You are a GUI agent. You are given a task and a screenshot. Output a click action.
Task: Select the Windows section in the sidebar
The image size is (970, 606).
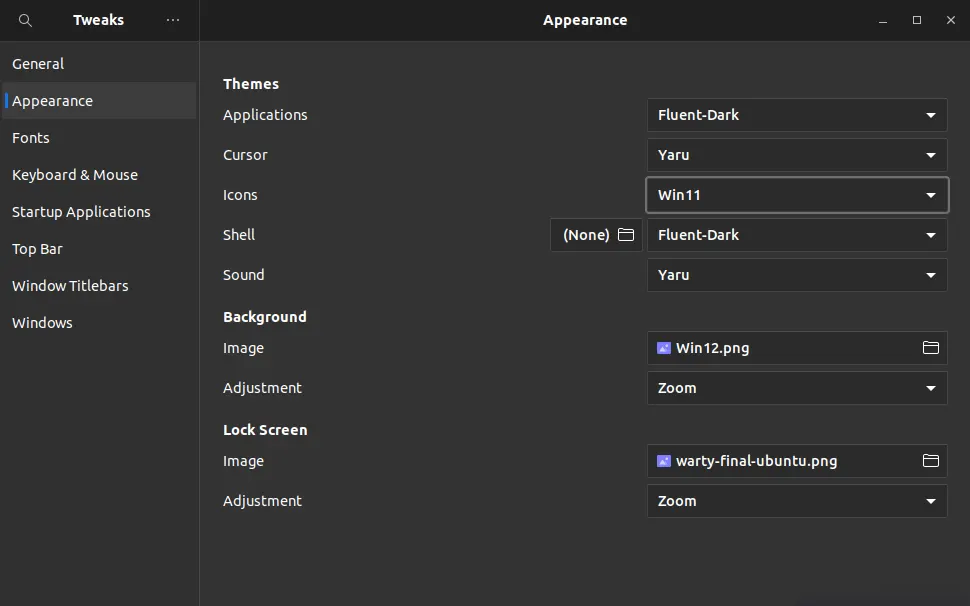42,322
